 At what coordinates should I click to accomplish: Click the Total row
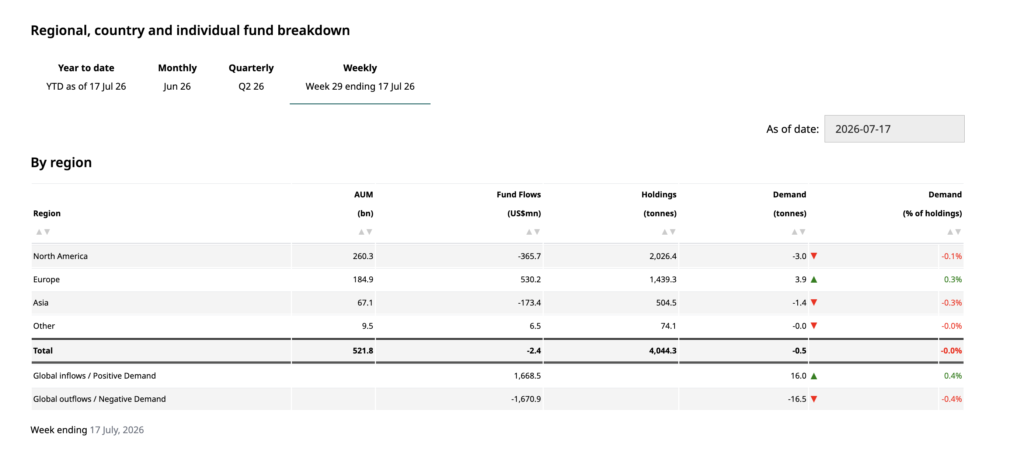(497, 351)
